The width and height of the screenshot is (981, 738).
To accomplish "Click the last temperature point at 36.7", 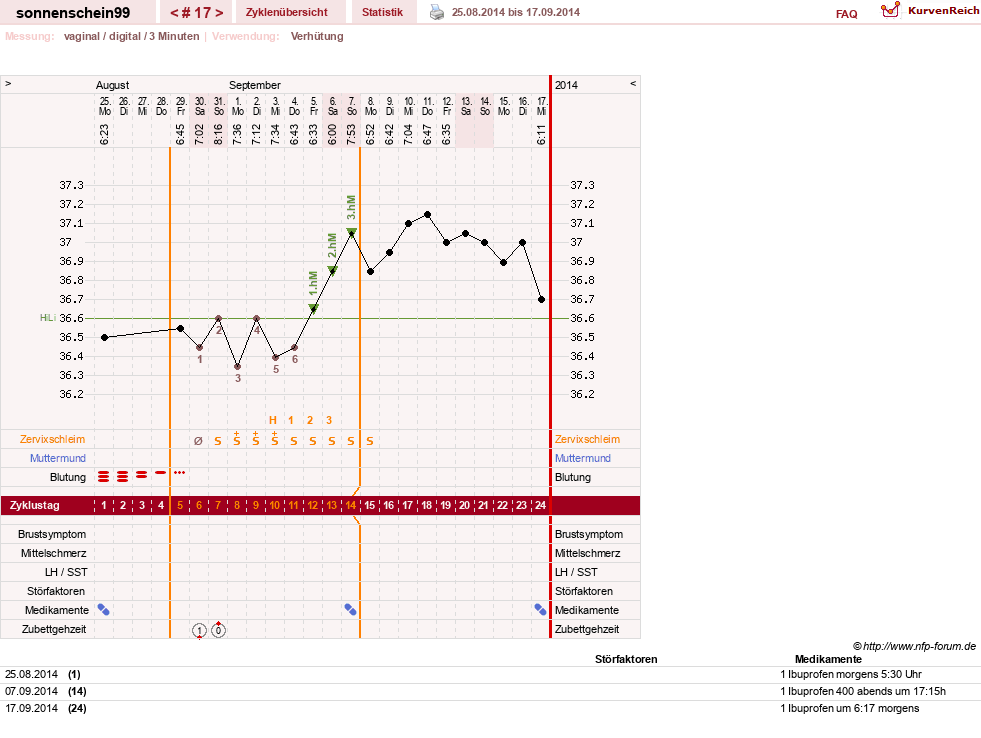I will click(542, 300).
